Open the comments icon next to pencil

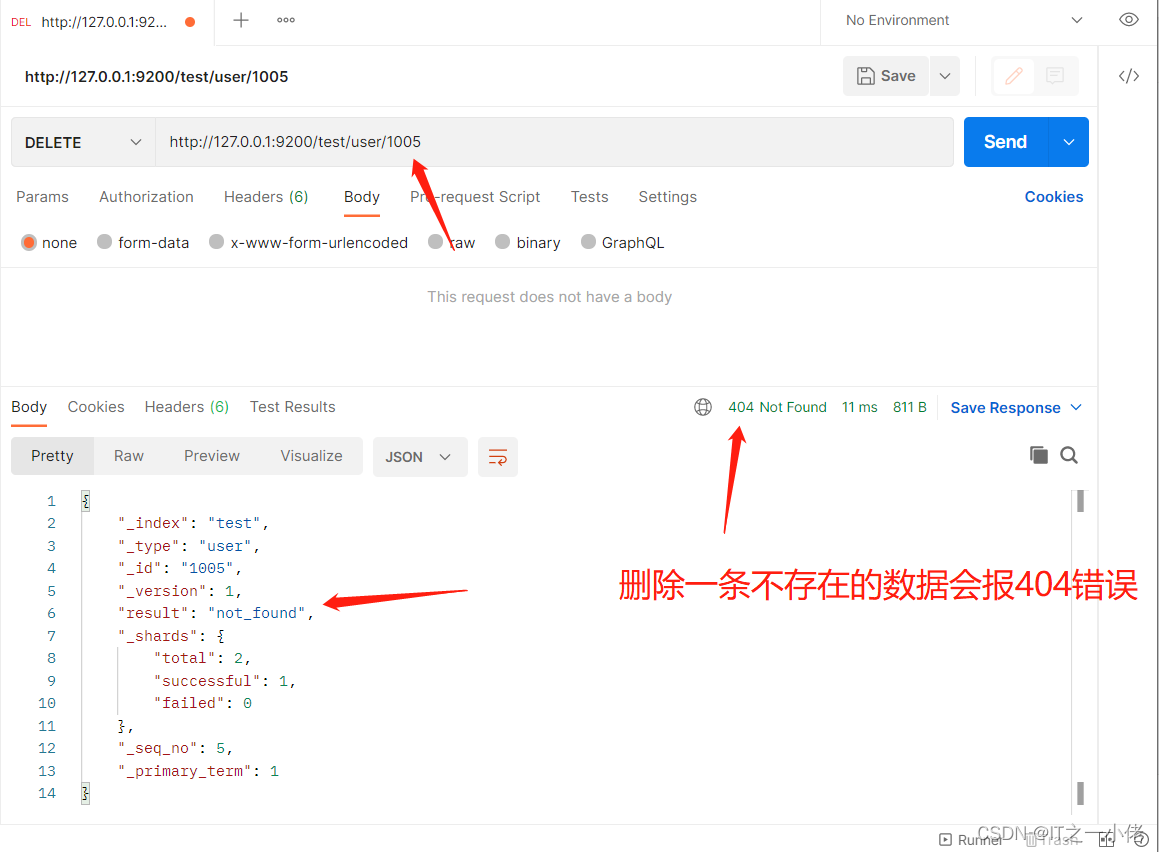1055,75
